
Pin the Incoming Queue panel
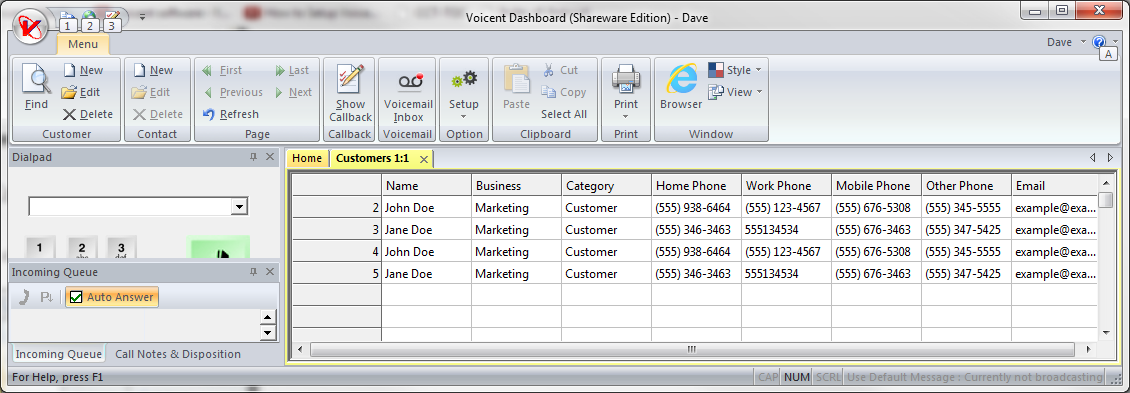tap(254, 272)
